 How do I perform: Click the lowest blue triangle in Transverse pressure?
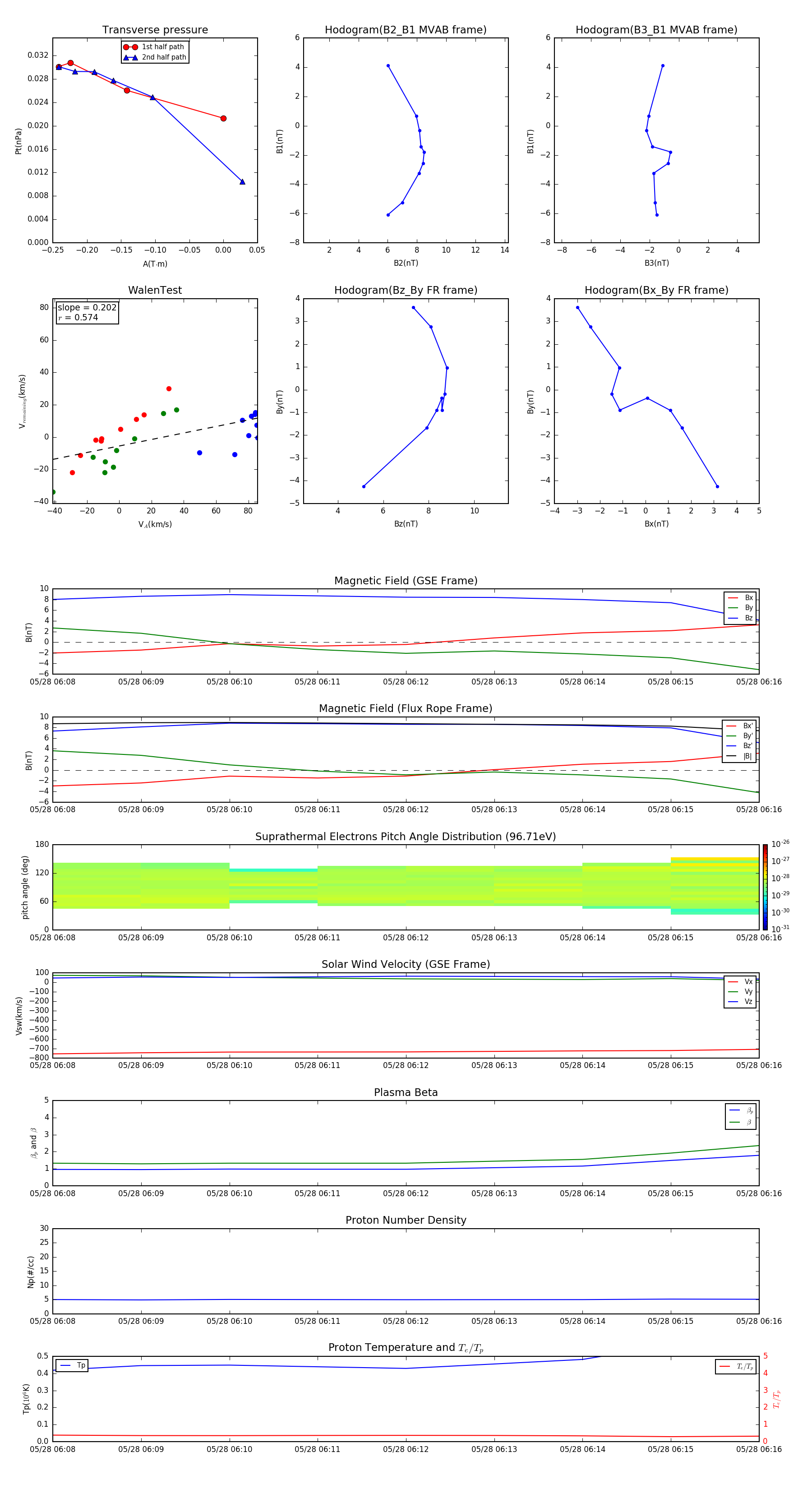tap(242, 182)
